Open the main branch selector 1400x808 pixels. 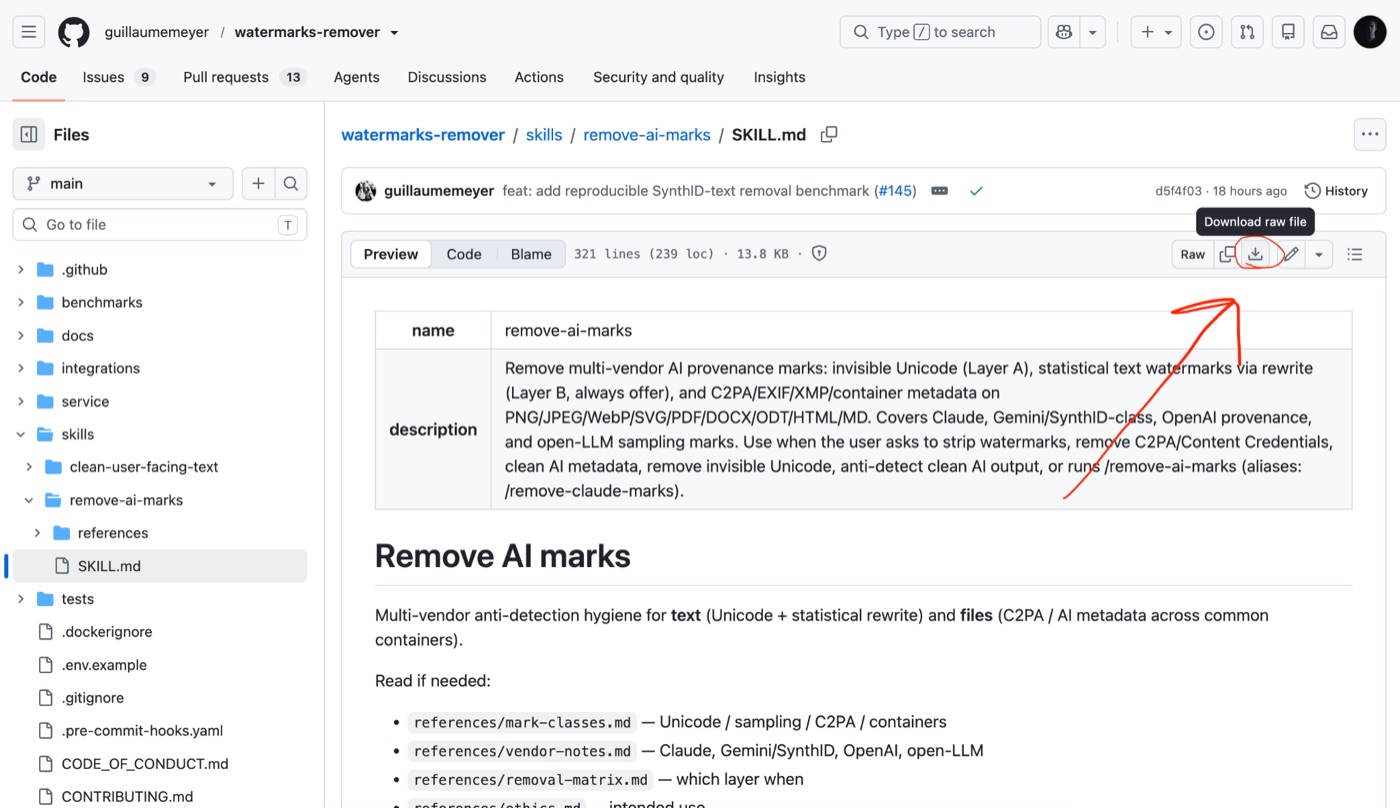123,183
